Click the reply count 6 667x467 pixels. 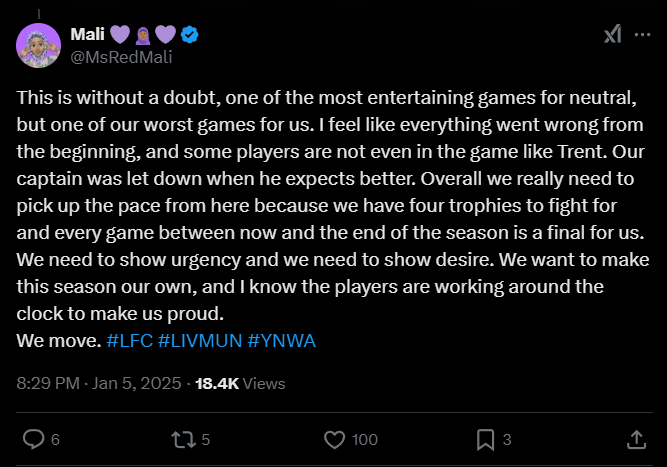pos(55,440)
